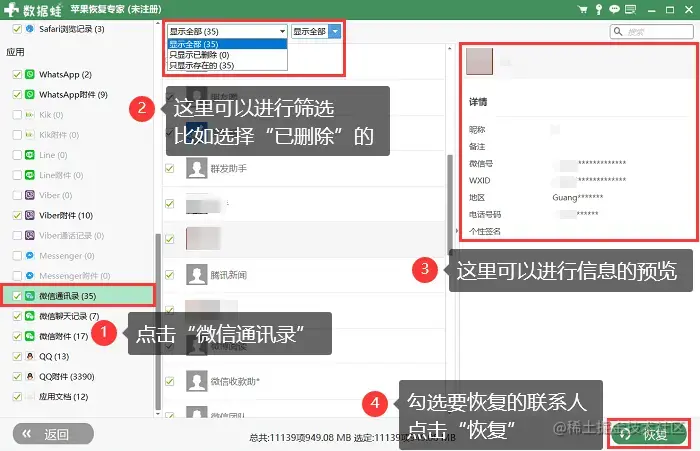This screenshot has width=700, height=451.
Task: Open the 应用文档 (12) category
Action: coord(63,397)
